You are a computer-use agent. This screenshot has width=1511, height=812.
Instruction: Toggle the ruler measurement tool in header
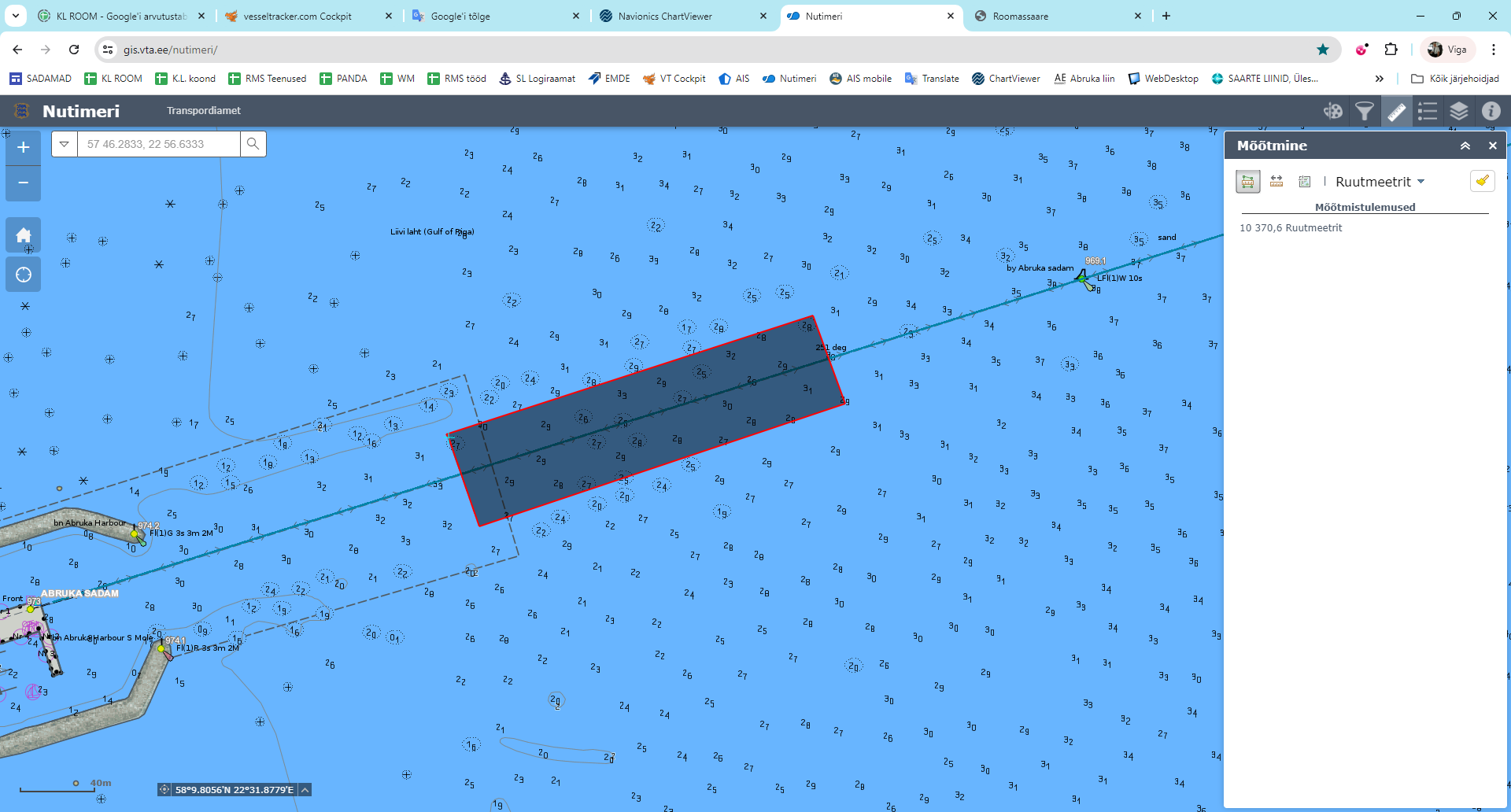[1396, 111]
